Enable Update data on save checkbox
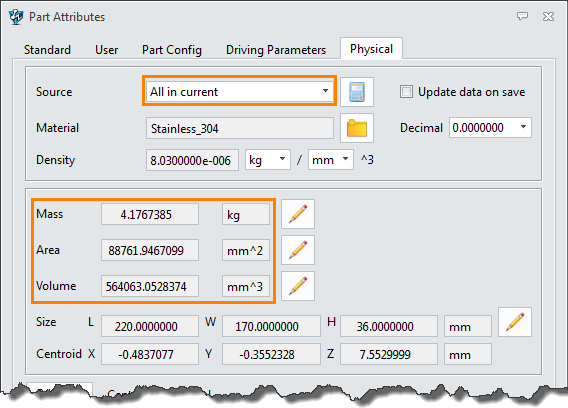568x408 pixels. (x=406, y=92)
